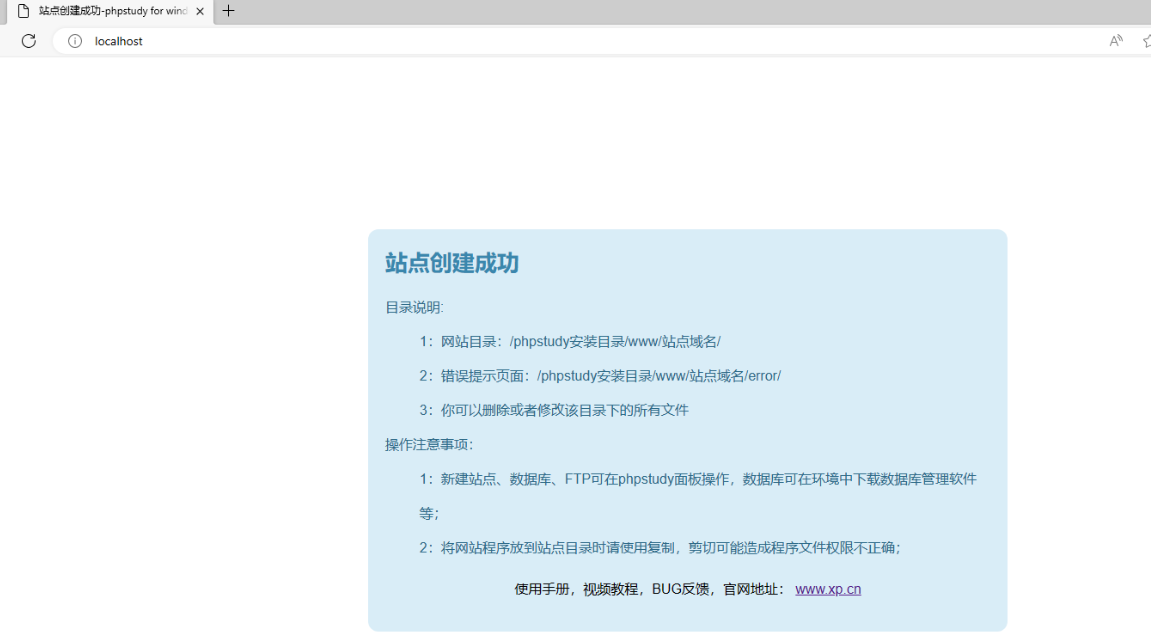Select the 站点创建成功-phpstudy tab title
Viewport: 1151px width, 644px height.
point(112,11)
